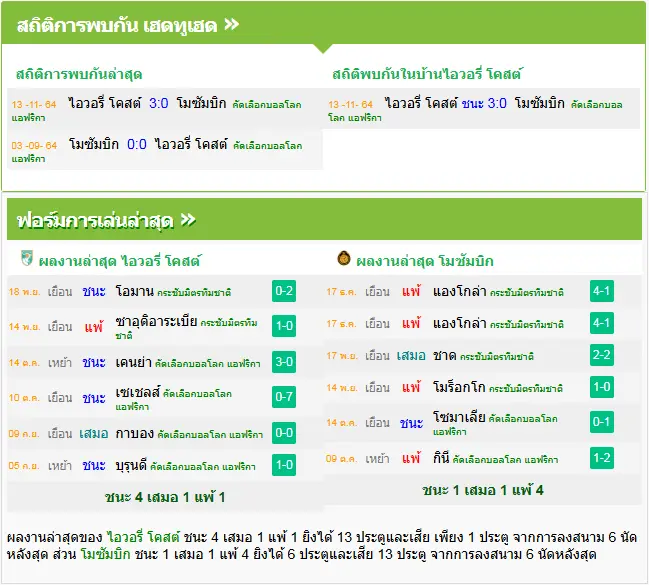Image resolution: width=649 pixels, height=585 pixels.
Task: Select the ซาอุดิอาระเบีย match row
Action: click(165, 327)
